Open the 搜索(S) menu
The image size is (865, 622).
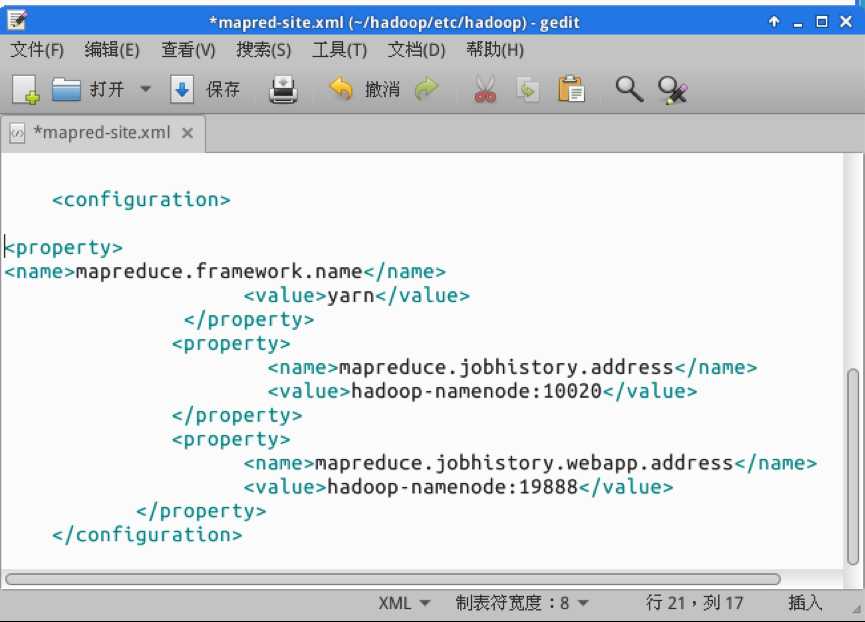pyautogui.click(x=264, y=50)
